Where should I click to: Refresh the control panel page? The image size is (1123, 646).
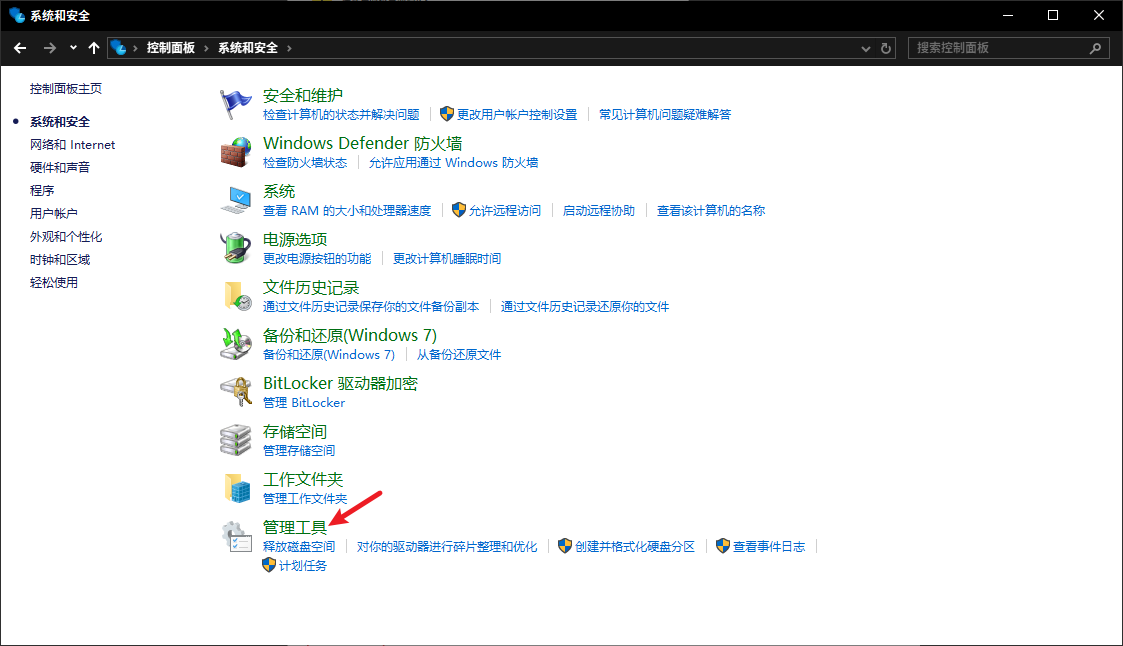[886, 48]
